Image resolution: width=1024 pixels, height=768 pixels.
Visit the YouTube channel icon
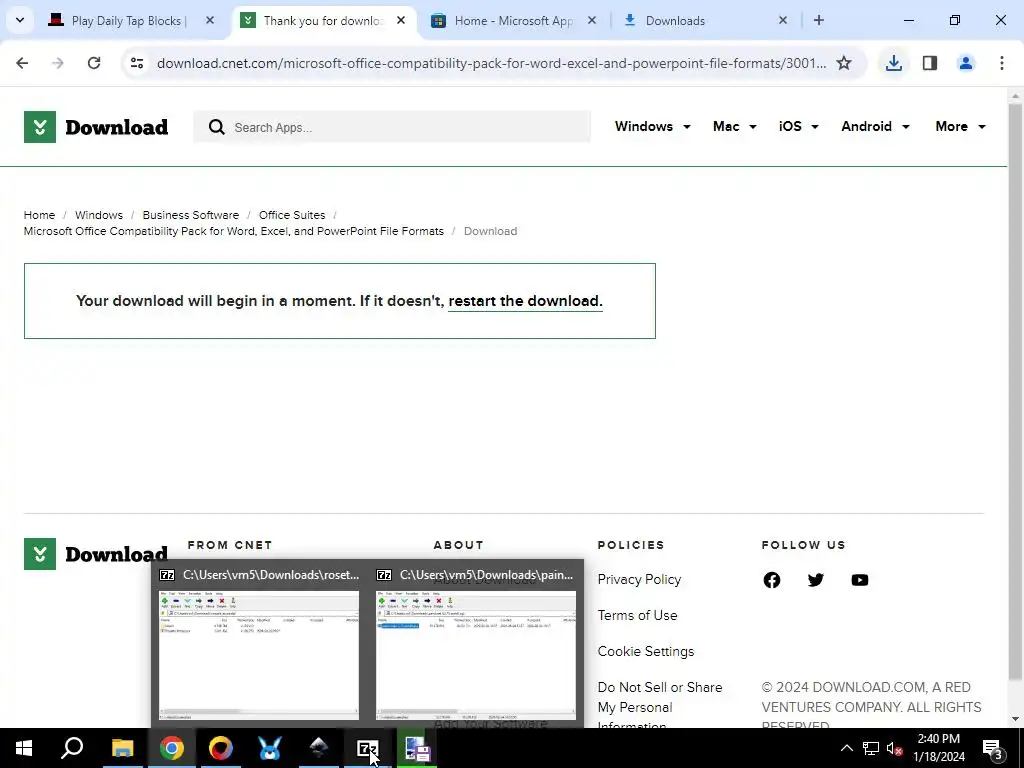pos(859,580)
